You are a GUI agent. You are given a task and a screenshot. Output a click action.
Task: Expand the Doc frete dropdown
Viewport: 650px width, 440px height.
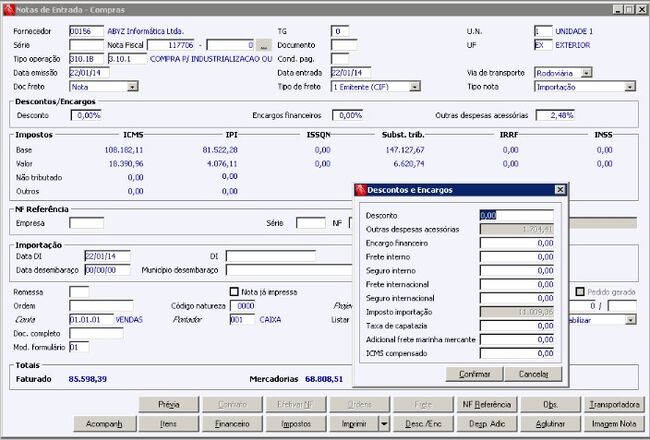click(133, 87)
